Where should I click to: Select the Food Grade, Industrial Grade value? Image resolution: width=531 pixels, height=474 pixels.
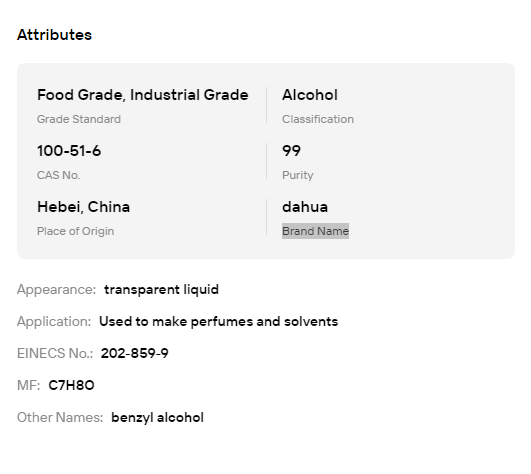(x=143, y=95)
